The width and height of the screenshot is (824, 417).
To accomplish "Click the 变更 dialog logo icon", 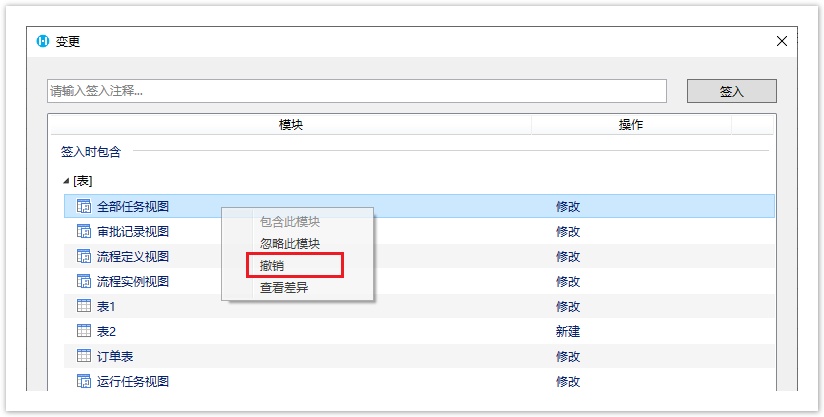I will [x=43, y=42].
